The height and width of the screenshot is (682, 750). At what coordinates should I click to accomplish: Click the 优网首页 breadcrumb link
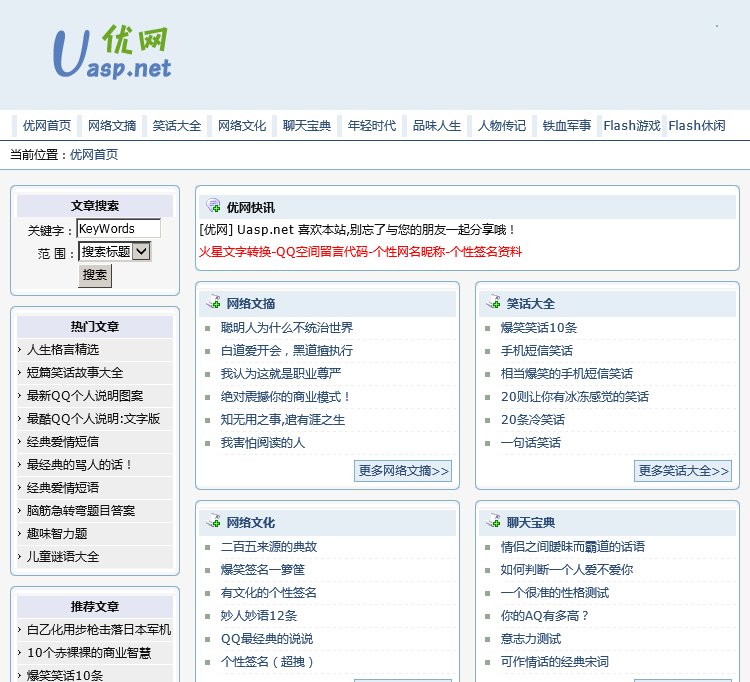tap(94, 154)
